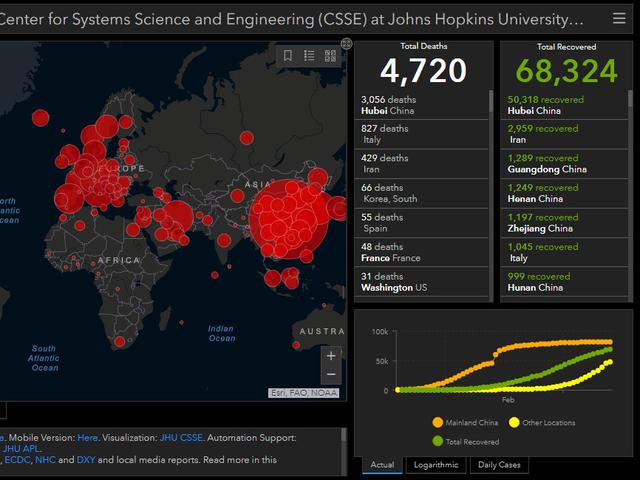
Task: Open the basemap gallery grid icon
Action: pyautogui.click(x=330, y=56)
